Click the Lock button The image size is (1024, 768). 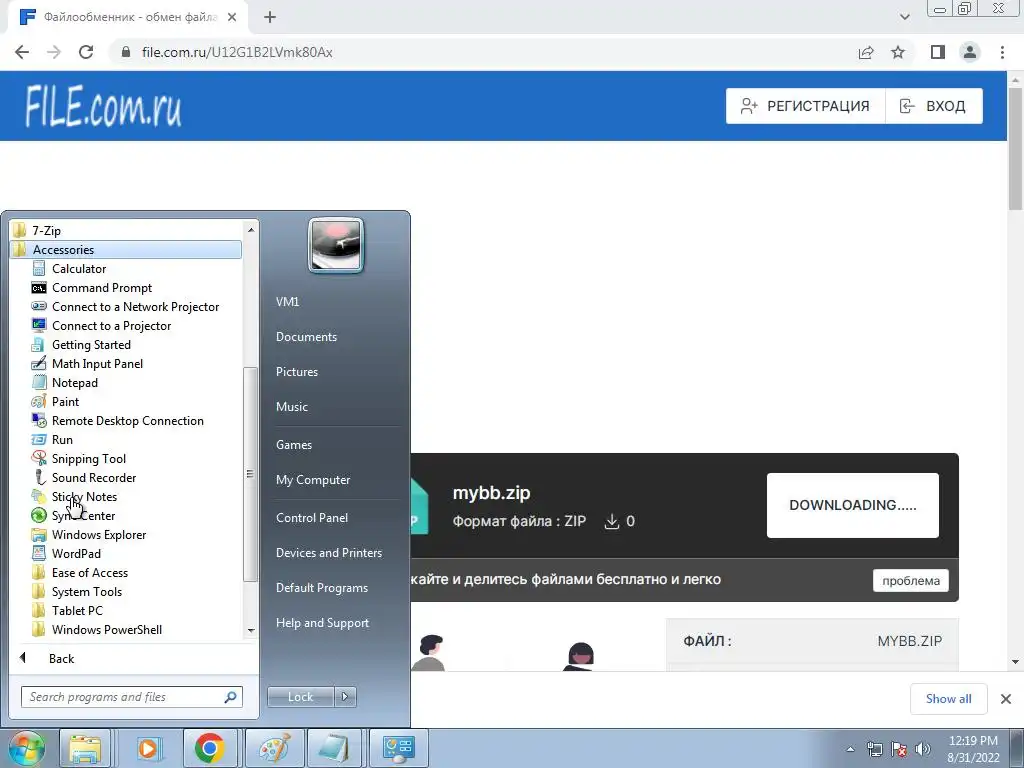click(300, 697)
